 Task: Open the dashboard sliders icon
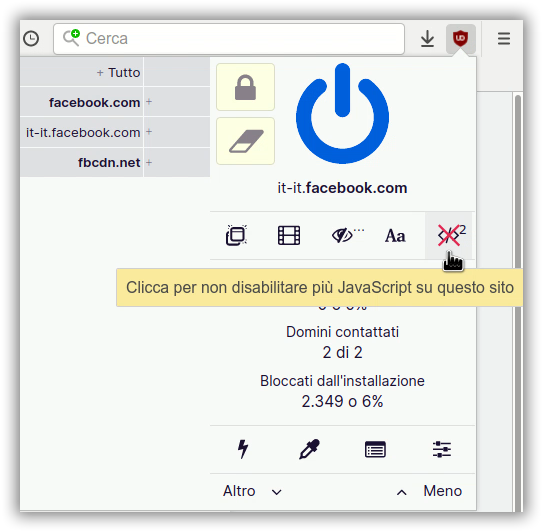pyautogui.click(x=442, y=449)
